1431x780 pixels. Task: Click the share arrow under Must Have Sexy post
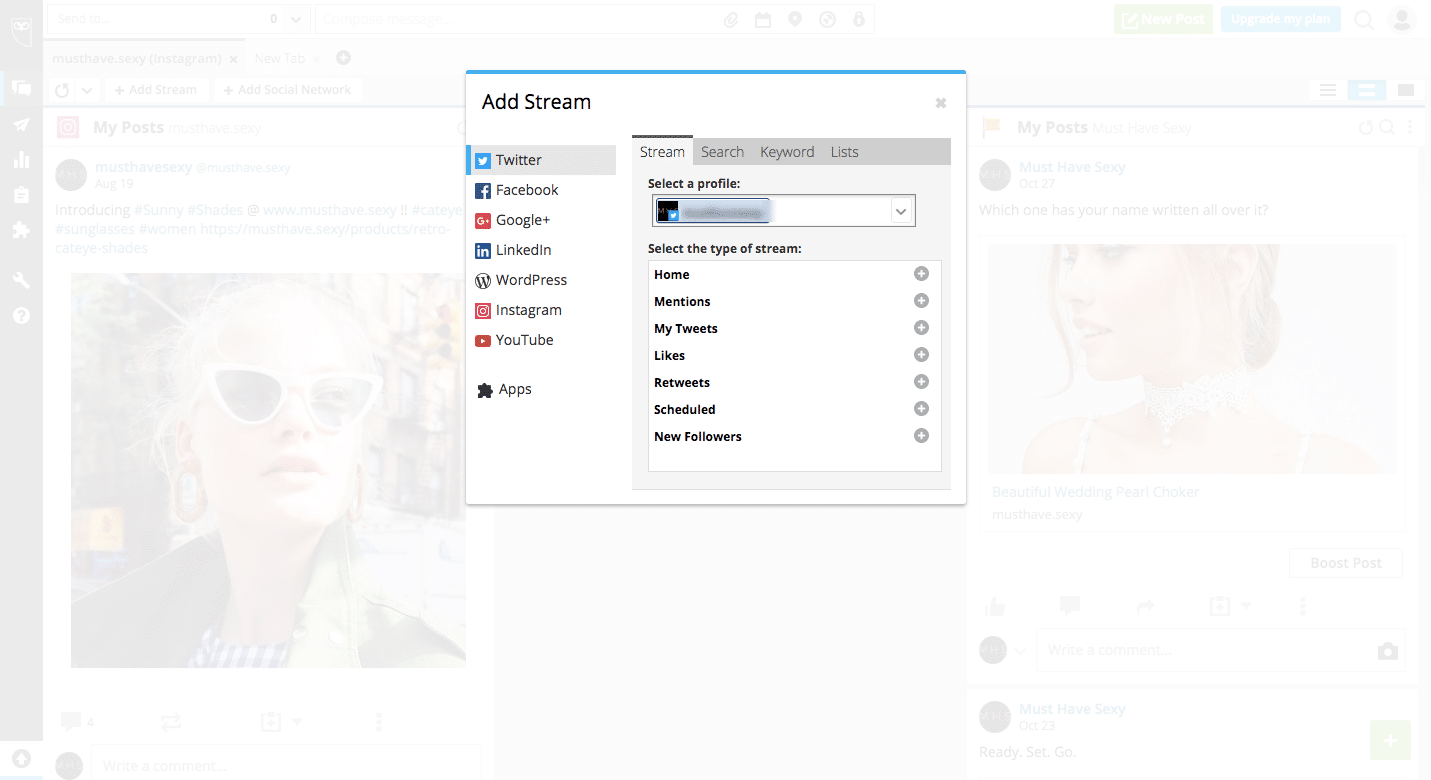click(1146, 606)
